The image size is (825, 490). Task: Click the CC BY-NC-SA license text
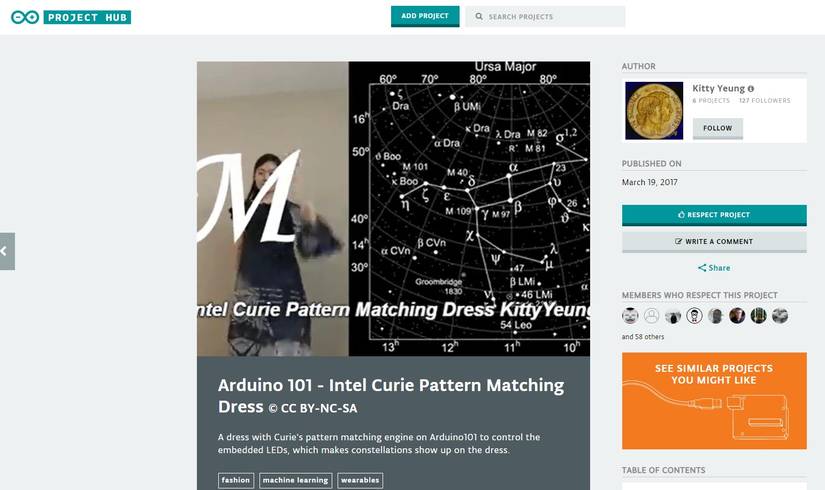coord(313,408)
